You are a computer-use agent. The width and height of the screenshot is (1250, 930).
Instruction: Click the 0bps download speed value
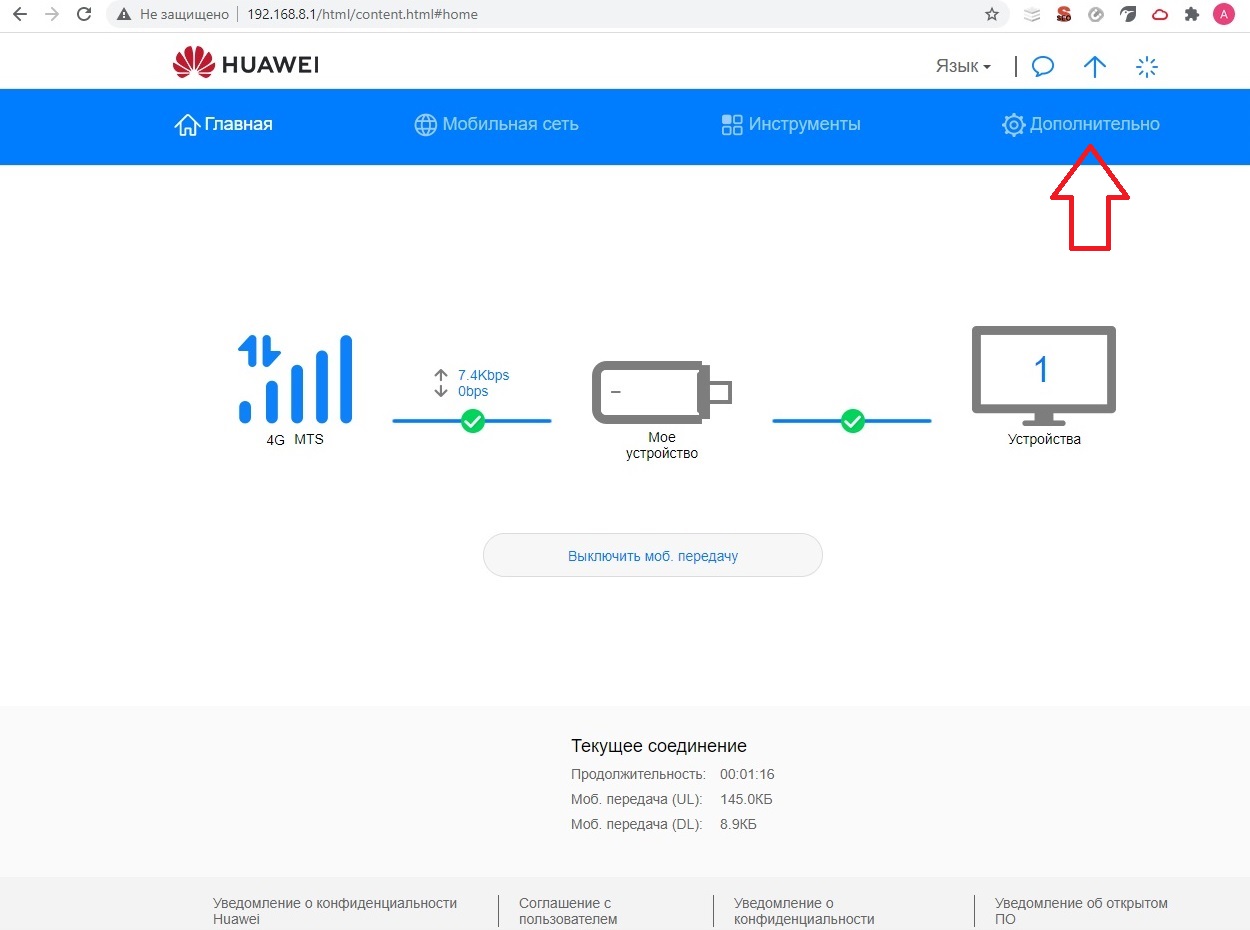click(x=473, y=391)
